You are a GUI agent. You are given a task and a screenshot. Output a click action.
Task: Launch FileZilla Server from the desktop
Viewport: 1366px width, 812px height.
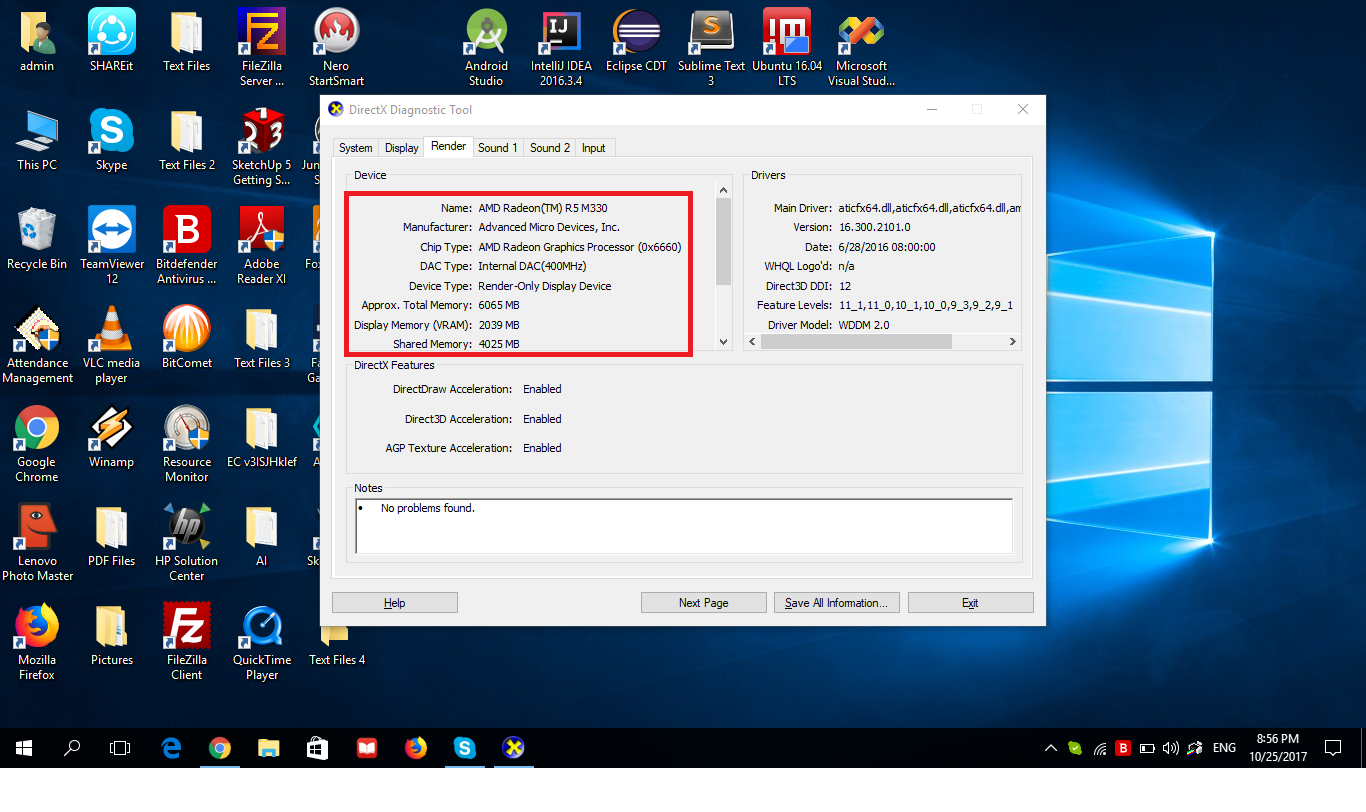pyautogui.click(x=262, y=47)
